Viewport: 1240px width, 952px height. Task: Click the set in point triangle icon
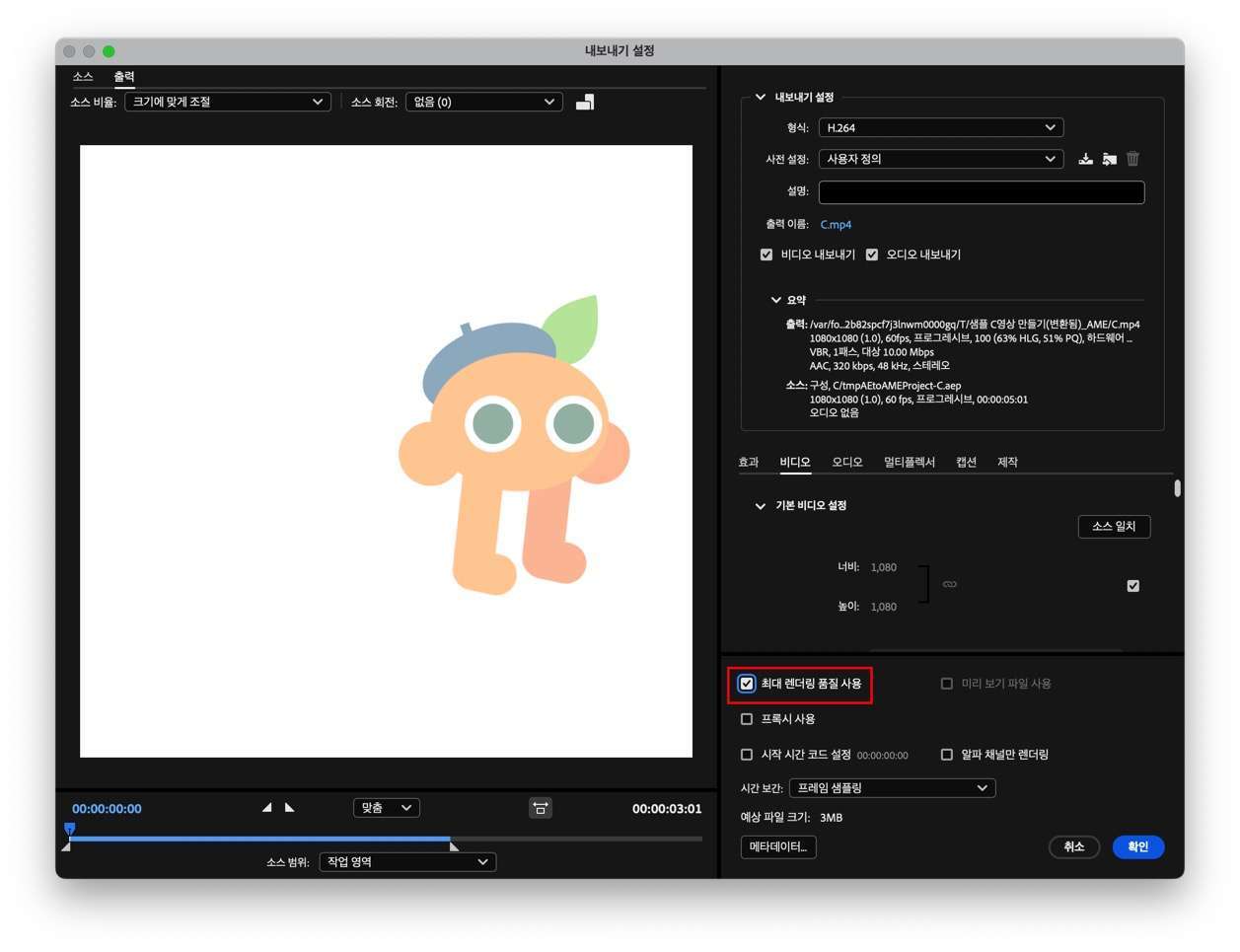pos(266,808)
